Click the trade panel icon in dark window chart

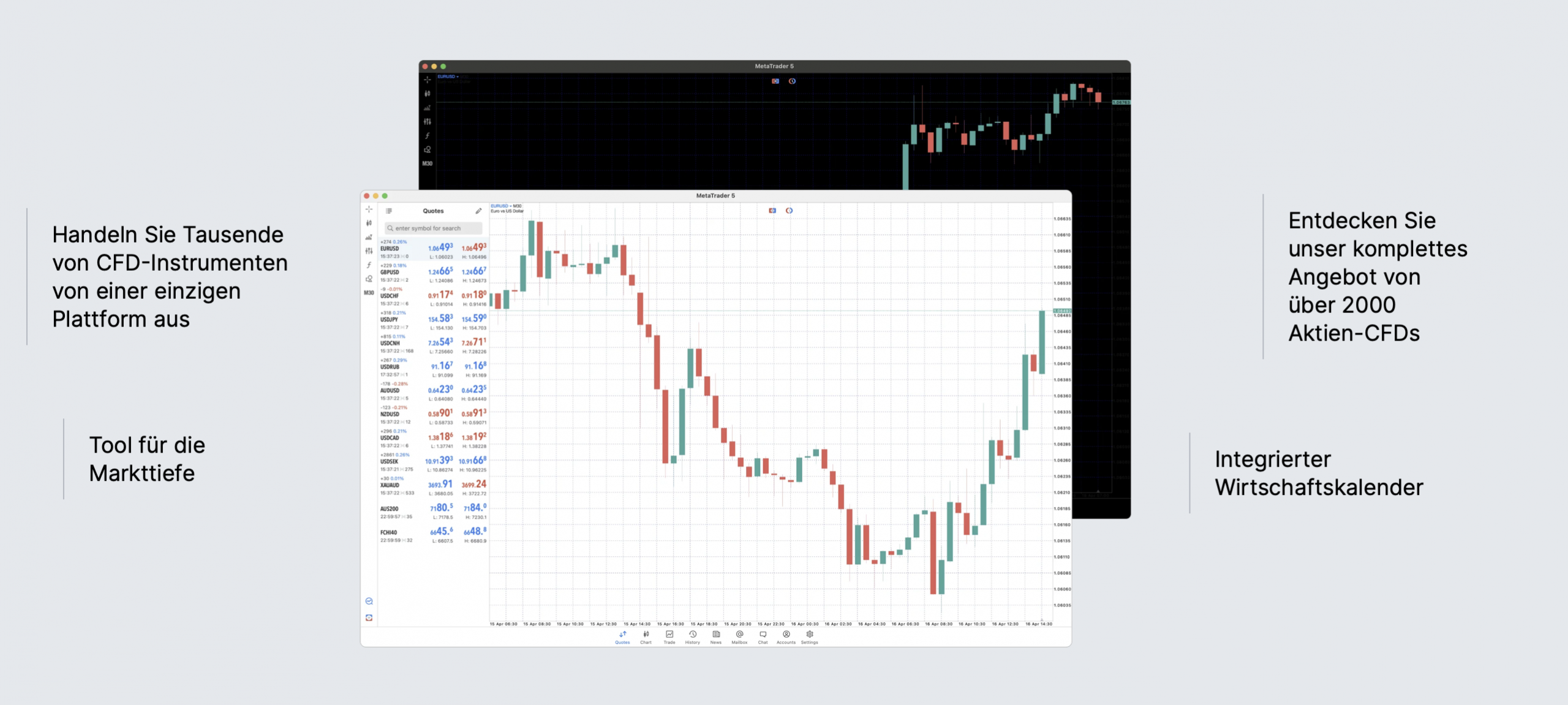[775, 81]
